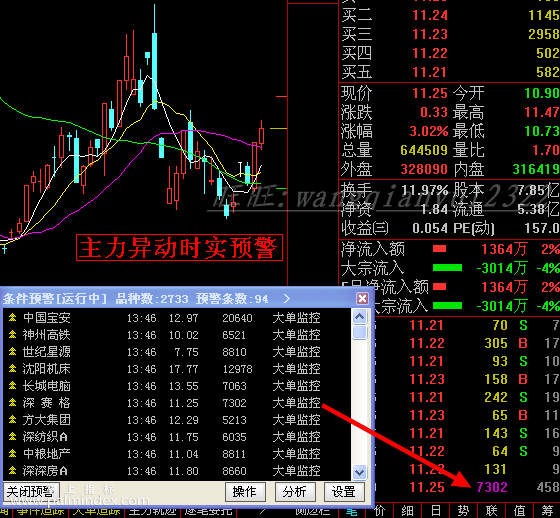Image resolution: width=560 pixels, height=518 pixels.
Task: Expand the alert header arrow chevron
Action: click(x=287, y=299)
